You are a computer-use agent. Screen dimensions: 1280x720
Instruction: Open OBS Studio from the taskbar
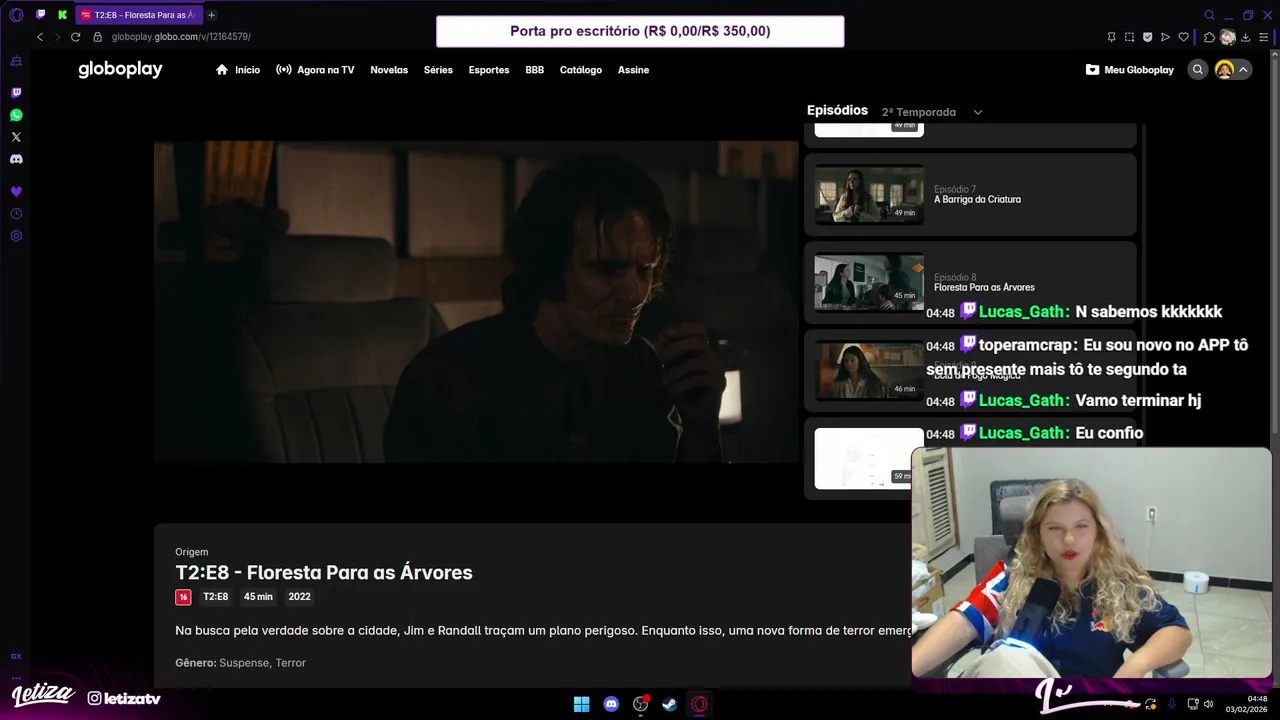[641, 704]
